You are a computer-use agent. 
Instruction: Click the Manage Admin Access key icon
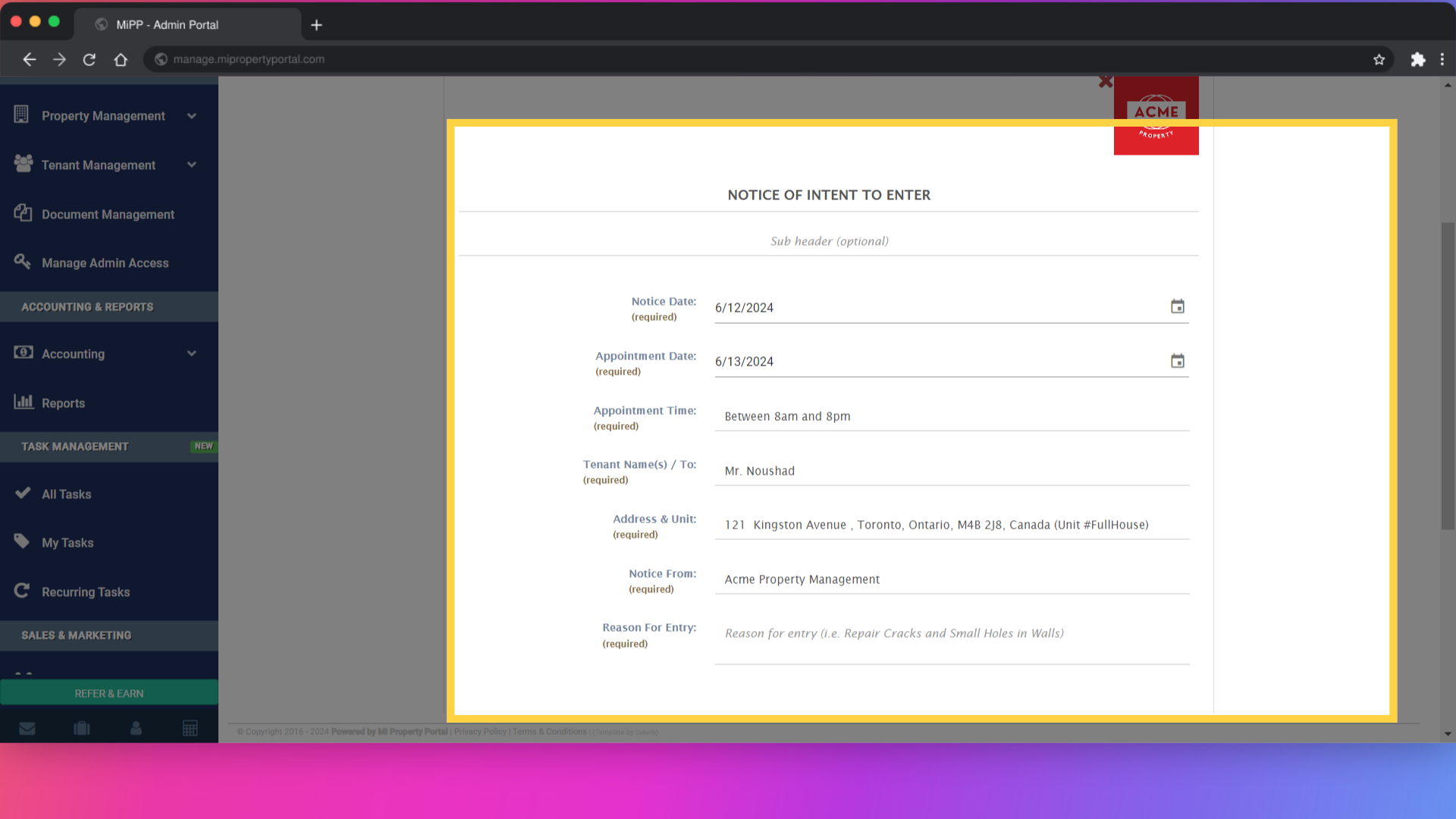point(22,262)
